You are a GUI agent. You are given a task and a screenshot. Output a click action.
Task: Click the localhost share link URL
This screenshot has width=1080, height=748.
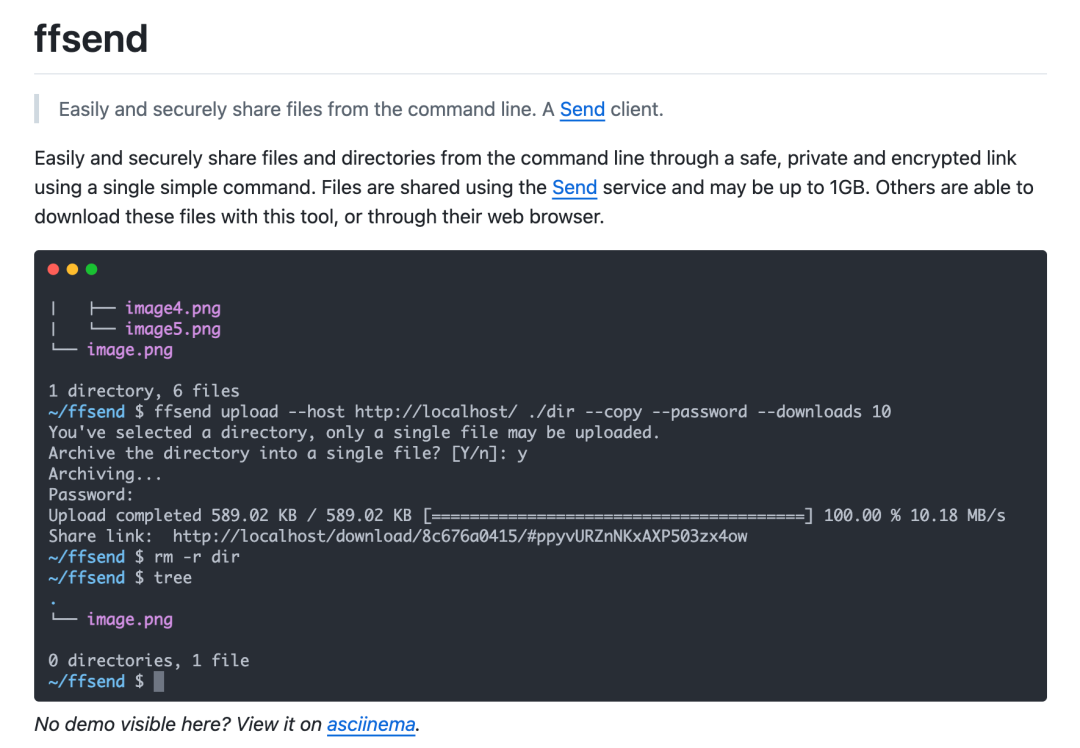(x=460, y=536)
